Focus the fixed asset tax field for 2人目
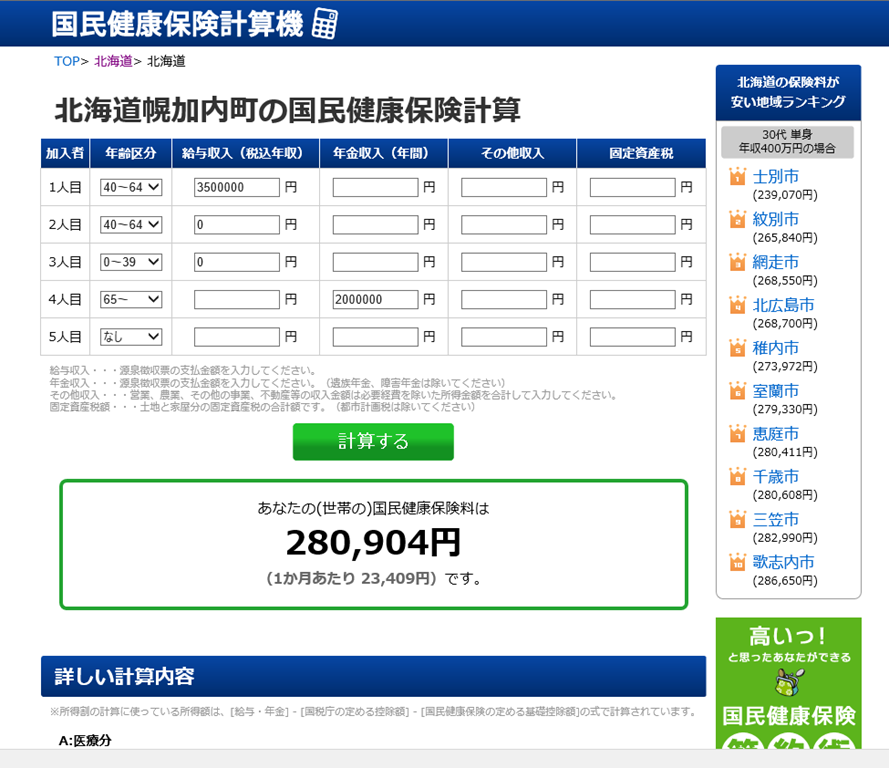889x768 pixels. tap(632, 225)
